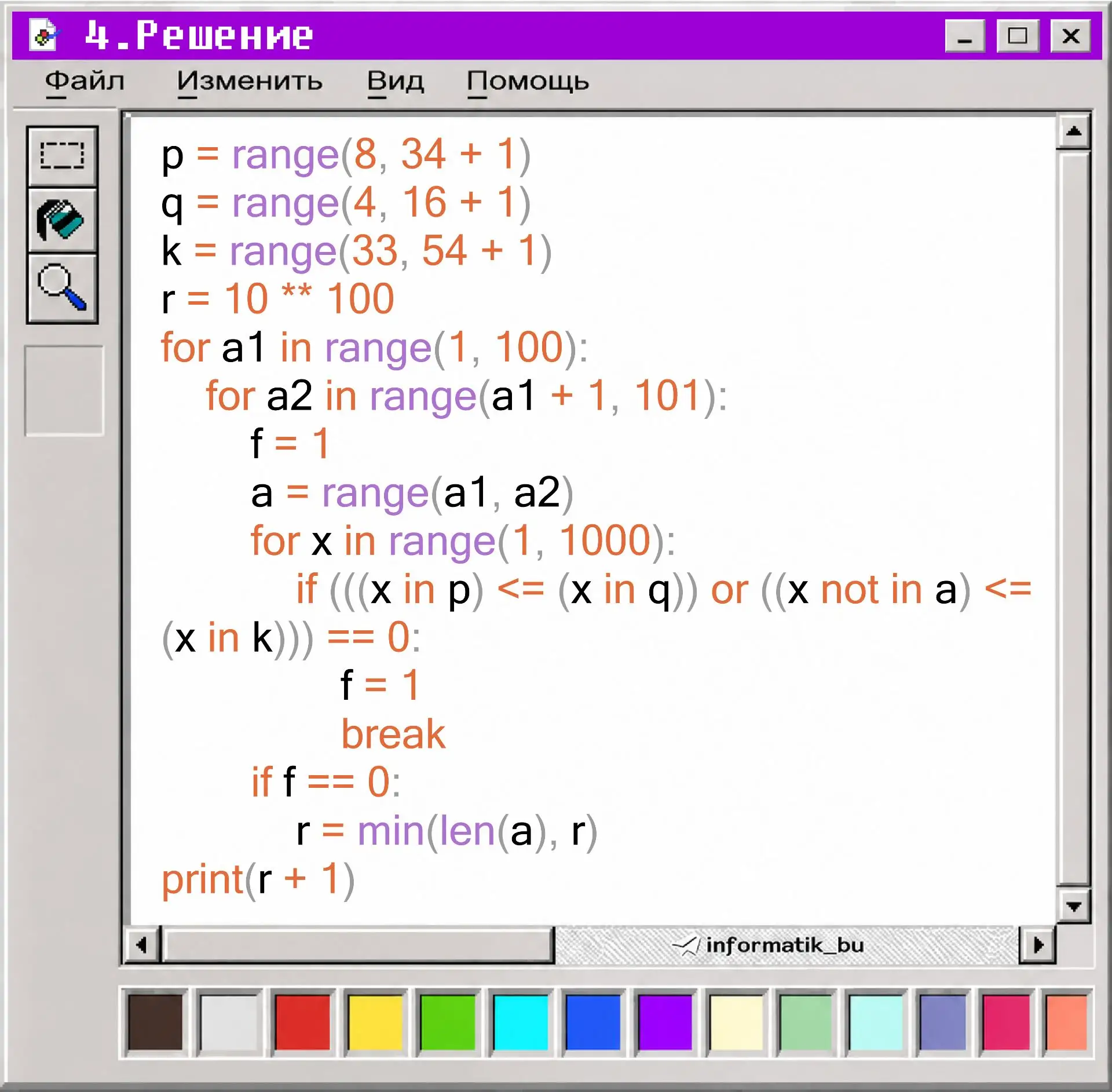1112x1092 pixels.
Task: Select the paint bucket fill tool
Action: point(63,221)
